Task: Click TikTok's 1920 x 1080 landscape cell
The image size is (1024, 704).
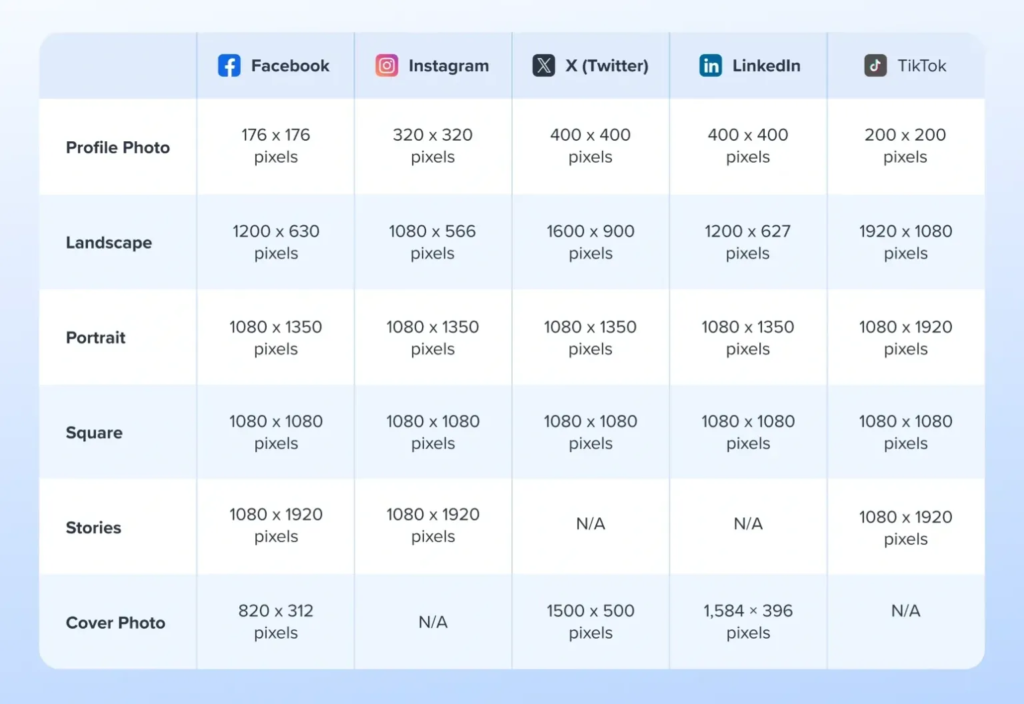Action: coord(906,242)
